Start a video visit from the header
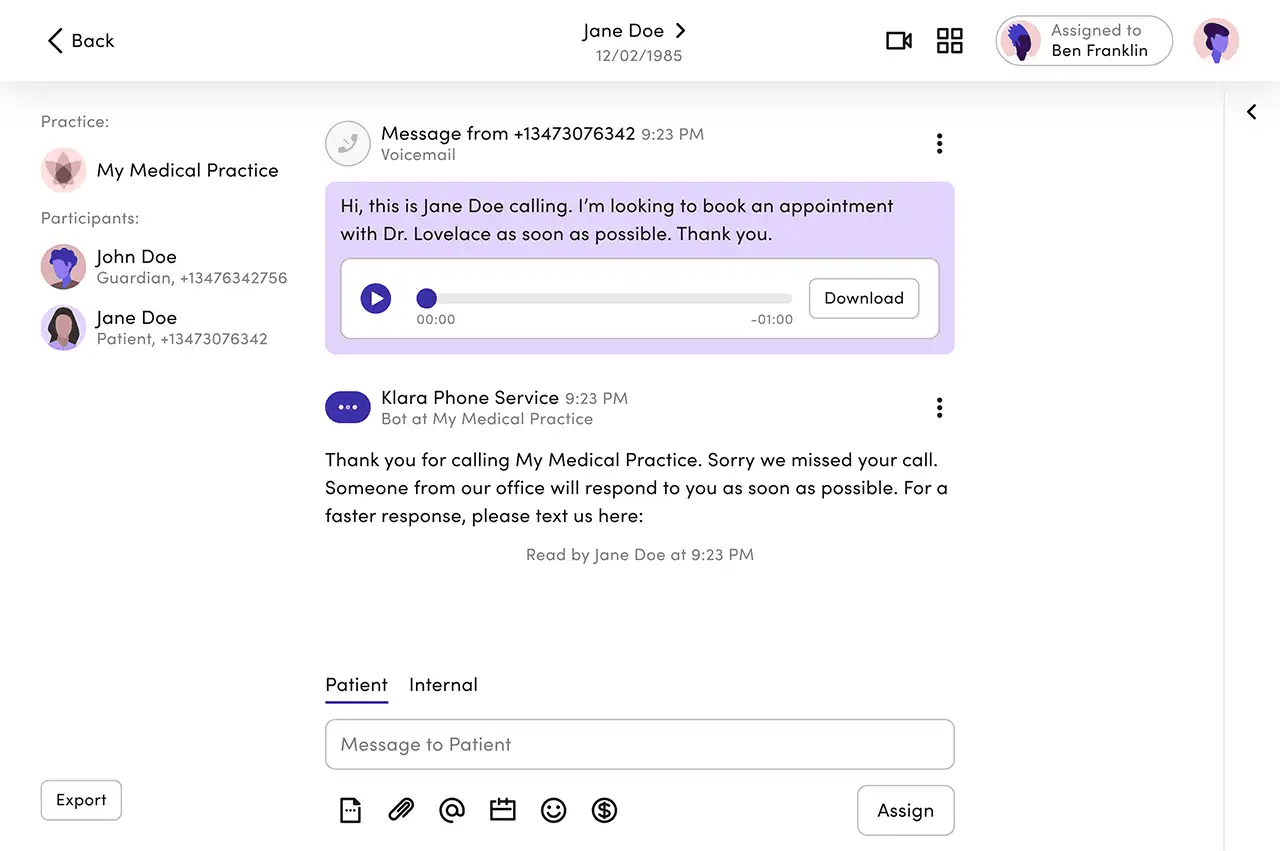 pyautogui.click(x=898, y=41)
